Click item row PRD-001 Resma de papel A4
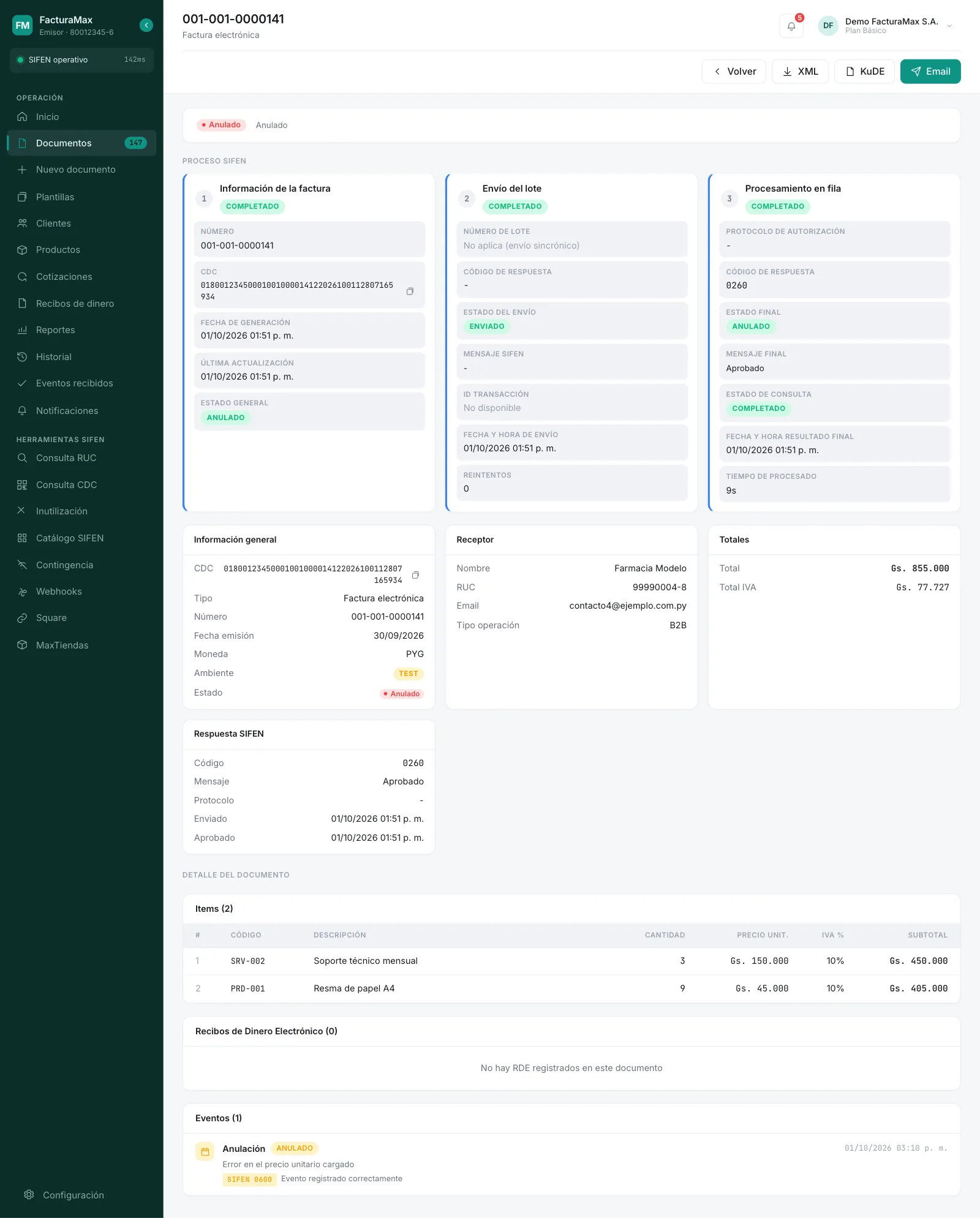This screenshot has height=1218, width=980. (x=571, y=989)
